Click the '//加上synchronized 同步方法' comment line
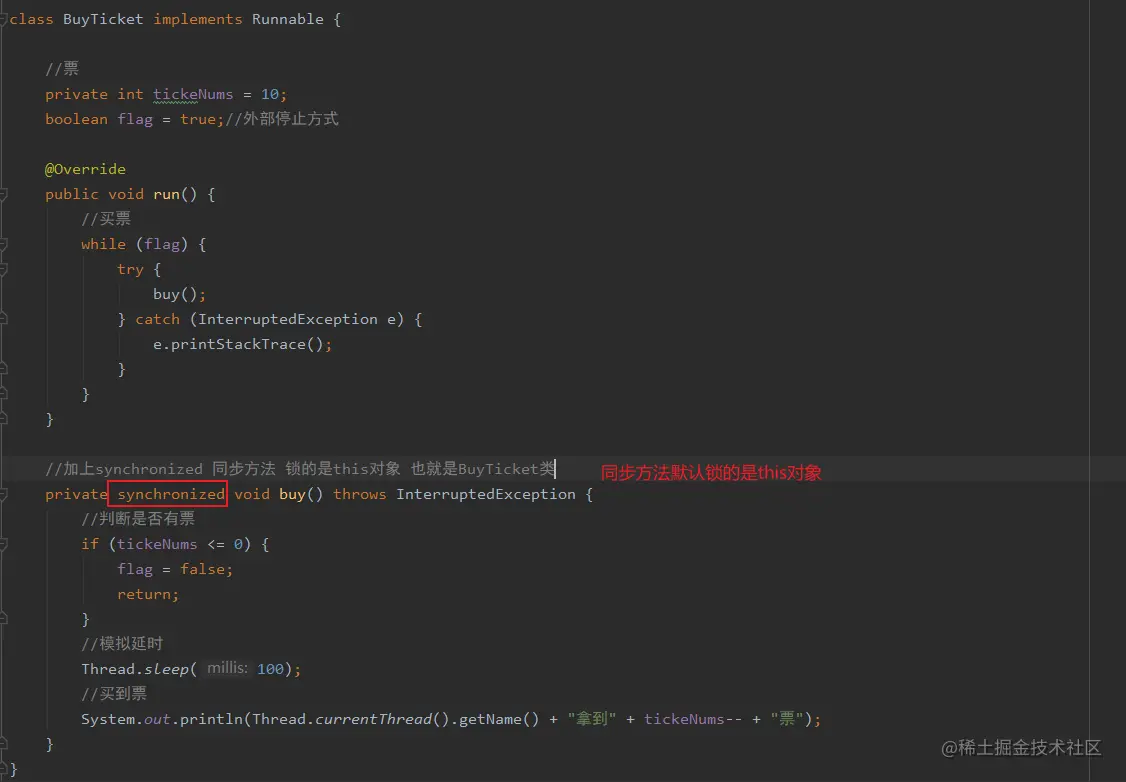The image size is (1126, 782). (x=299, y=469)
